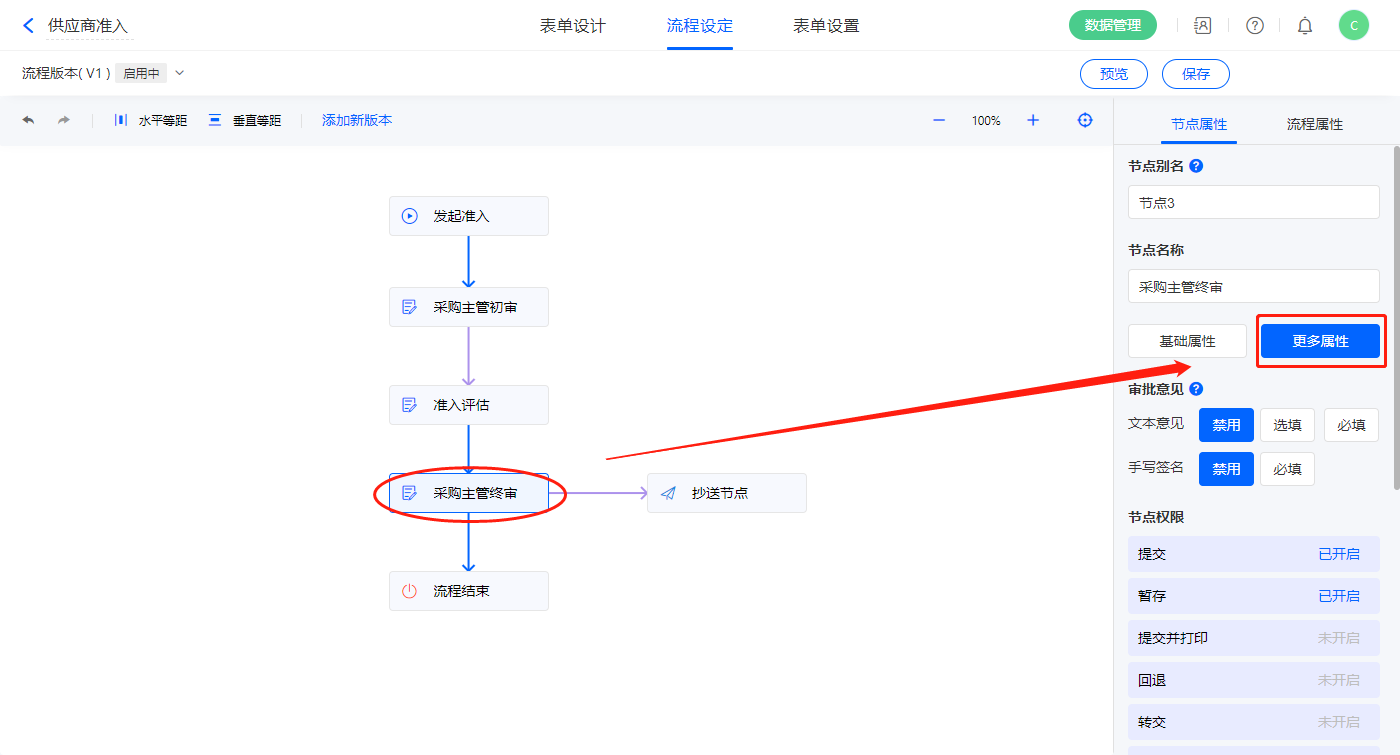Set 文本意见 to 选填
The width and height of the screenshot is (1400, 755).
pos(1287,425)
